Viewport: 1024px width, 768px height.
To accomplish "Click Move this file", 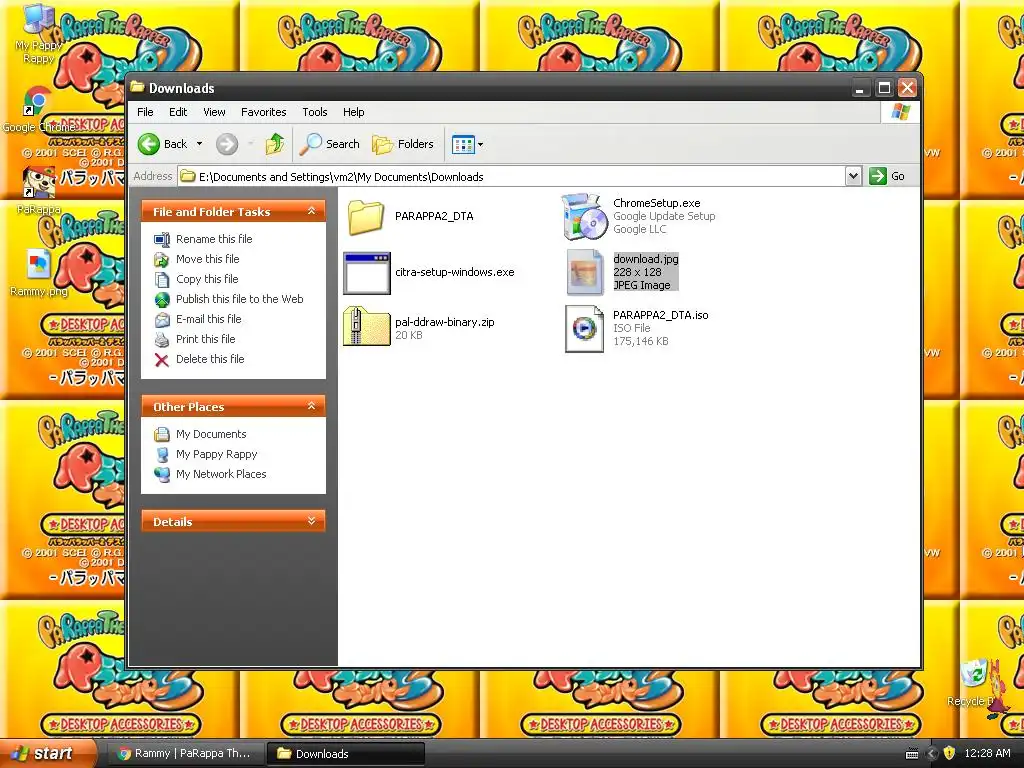I will point(208,259).
